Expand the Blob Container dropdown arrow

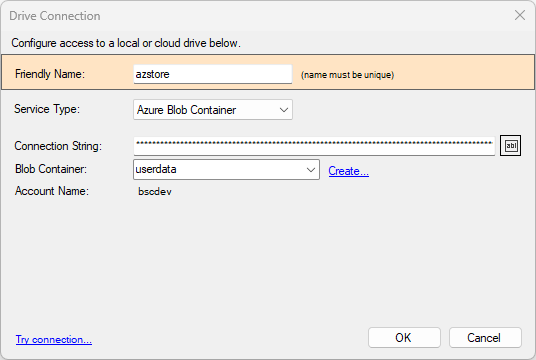[310, 170]
